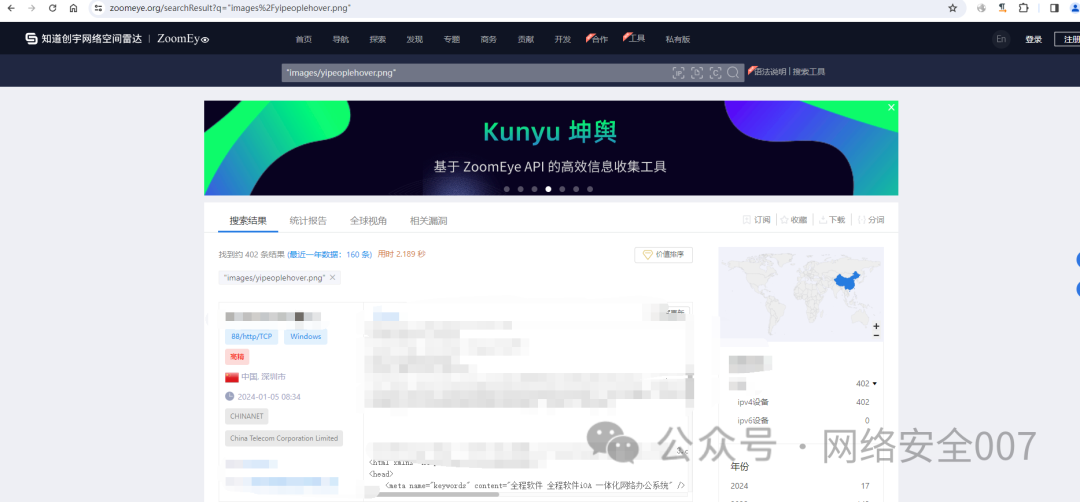Click the 登录 login link

click(1033, 39)
